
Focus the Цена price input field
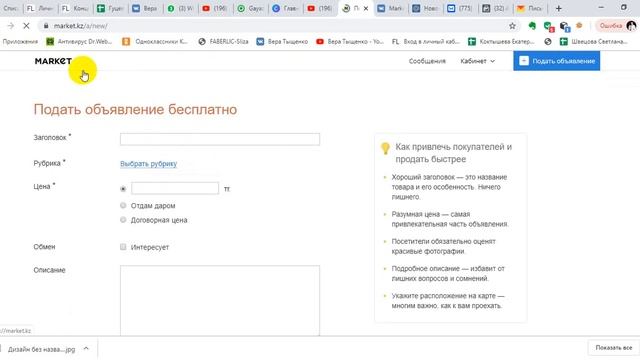(x=175, y=188)
